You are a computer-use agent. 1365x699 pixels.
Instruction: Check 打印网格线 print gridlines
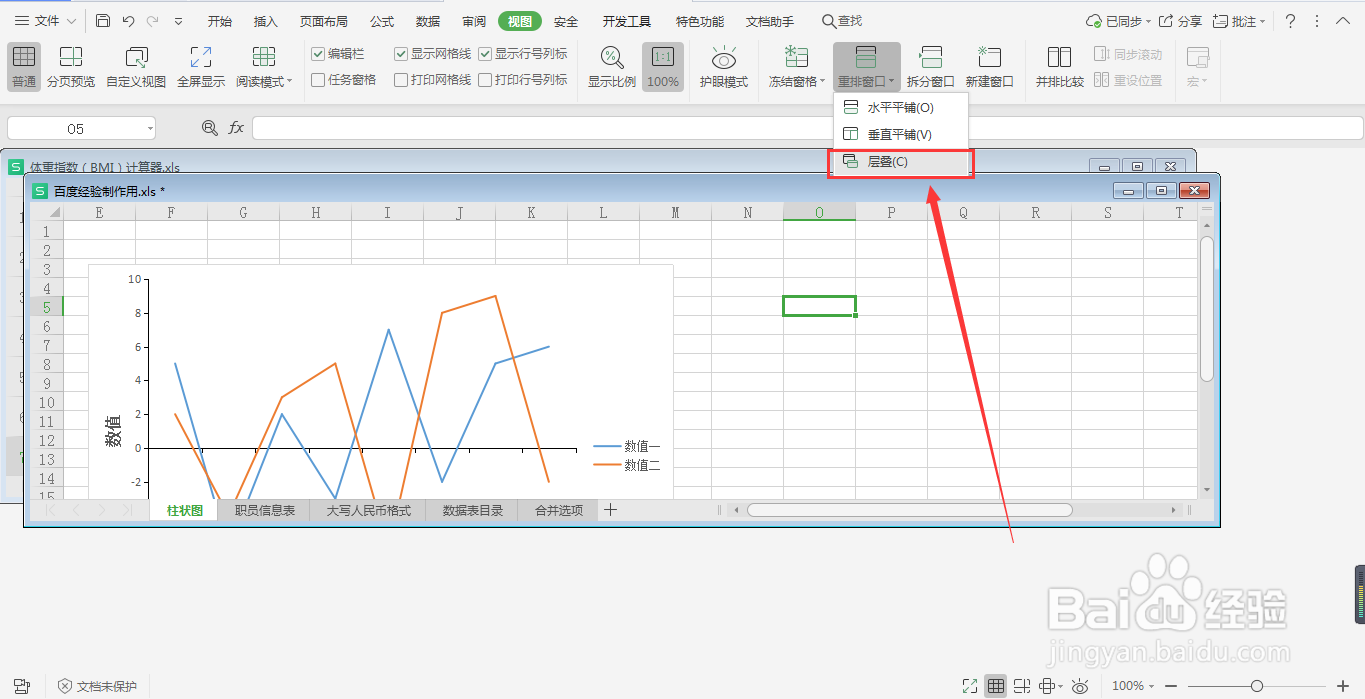(401, 80)
